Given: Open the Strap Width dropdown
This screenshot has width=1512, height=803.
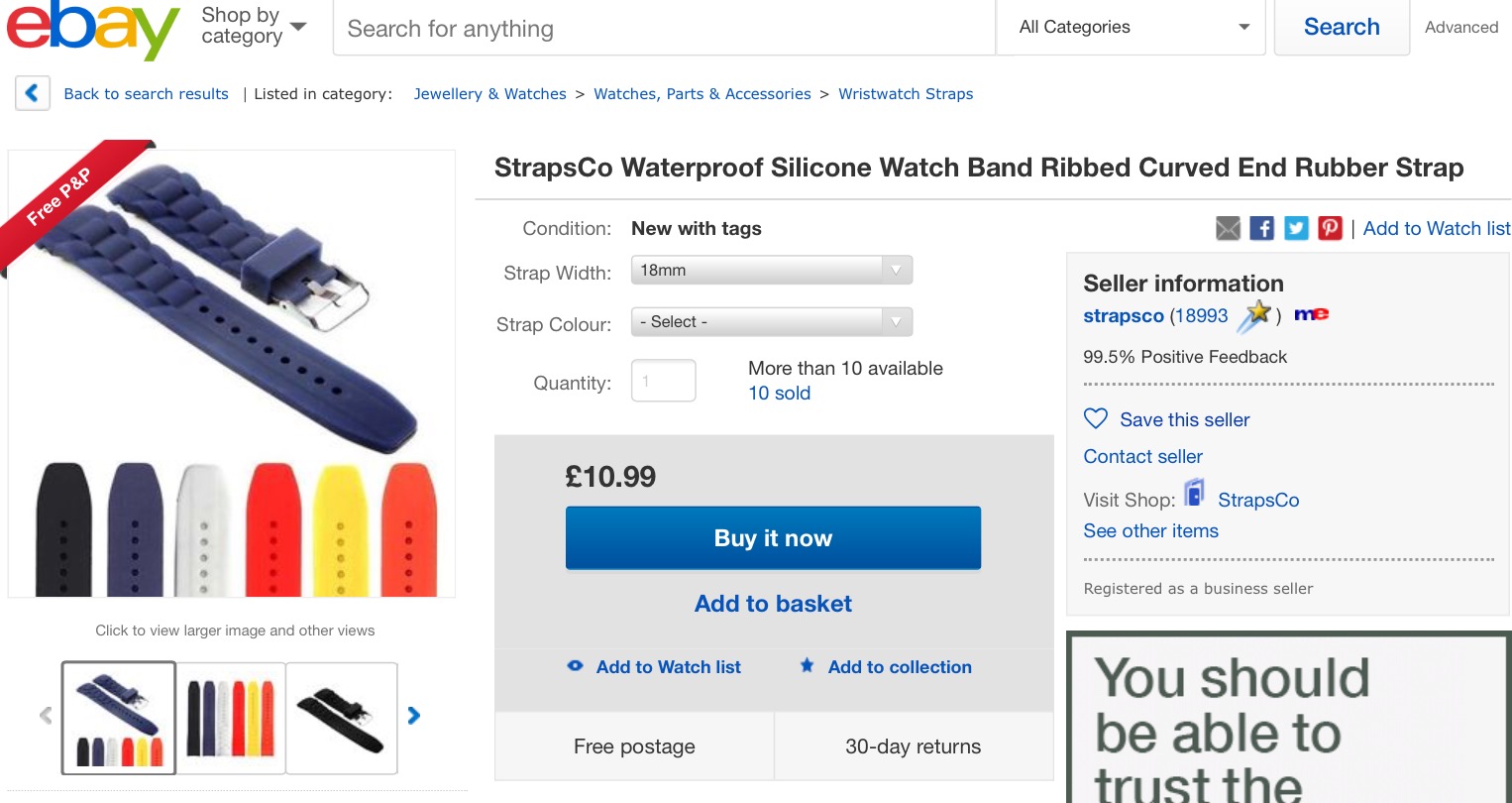Looking at the screenshot, I should [x=771, y=271].
